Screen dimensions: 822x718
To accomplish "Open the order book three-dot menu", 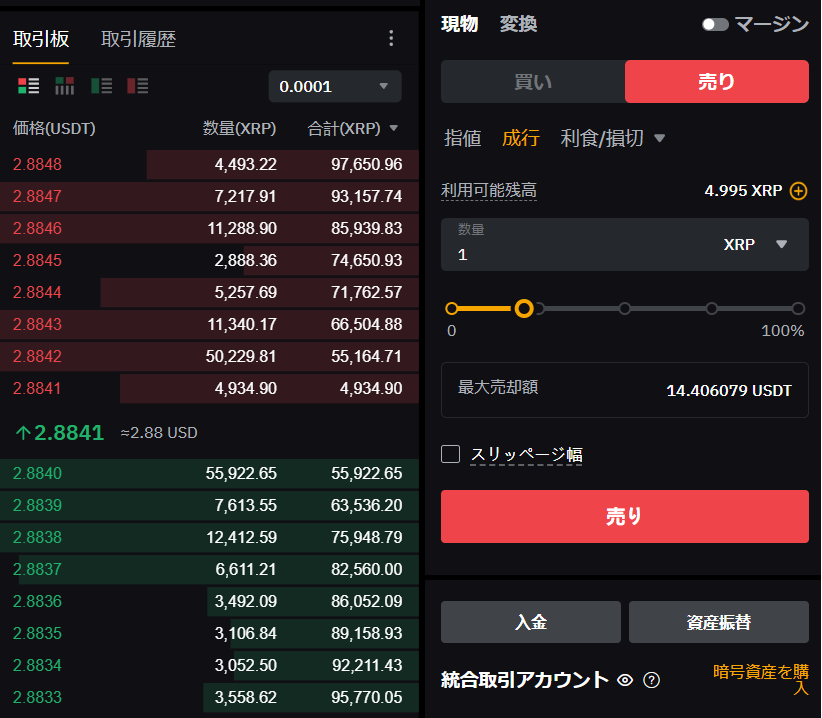I will point(391,39).
